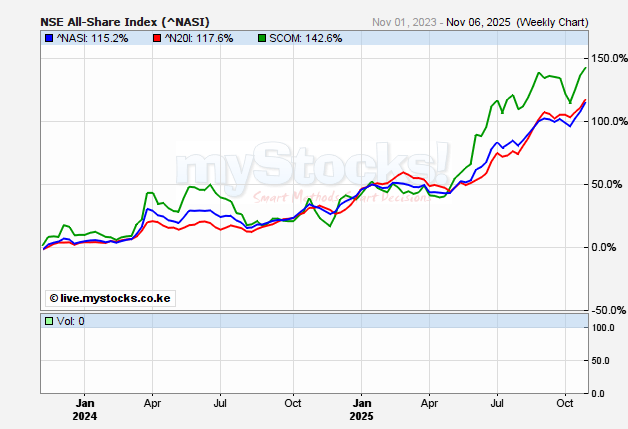This screenshot has width=628, height=429.
Task: Click the Jan 2025 x-axis label
Action: pos(362,411)
